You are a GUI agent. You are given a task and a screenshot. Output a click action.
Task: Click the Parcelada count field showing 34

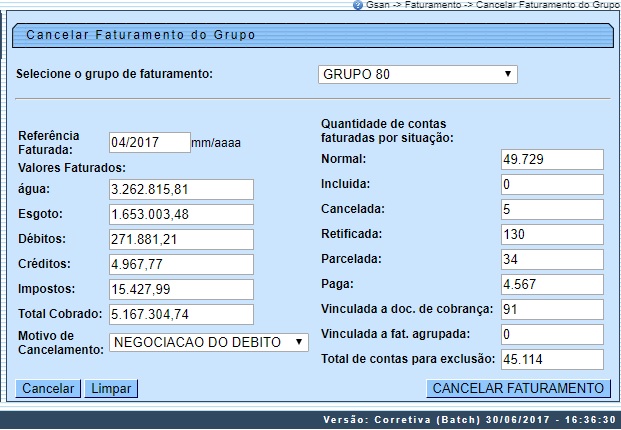552,259
